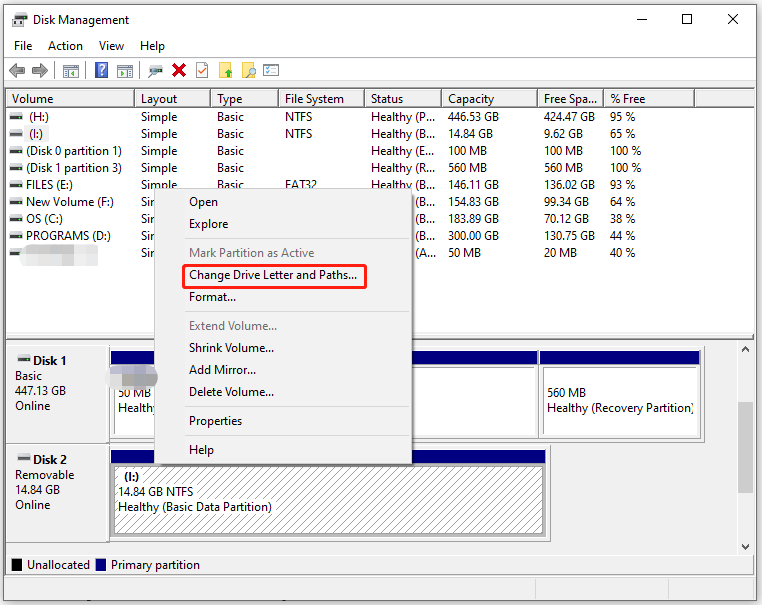Select the (Disk 0 partition 1) row
This screenshot has height=605, width=762.
tap(326, 151)
